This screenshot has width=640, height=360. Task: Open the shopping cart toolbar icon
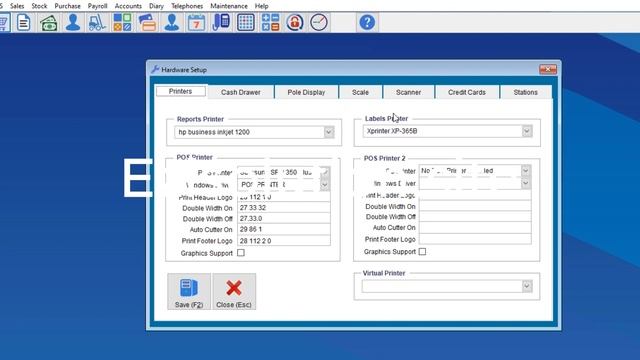[x=3, y=22]
